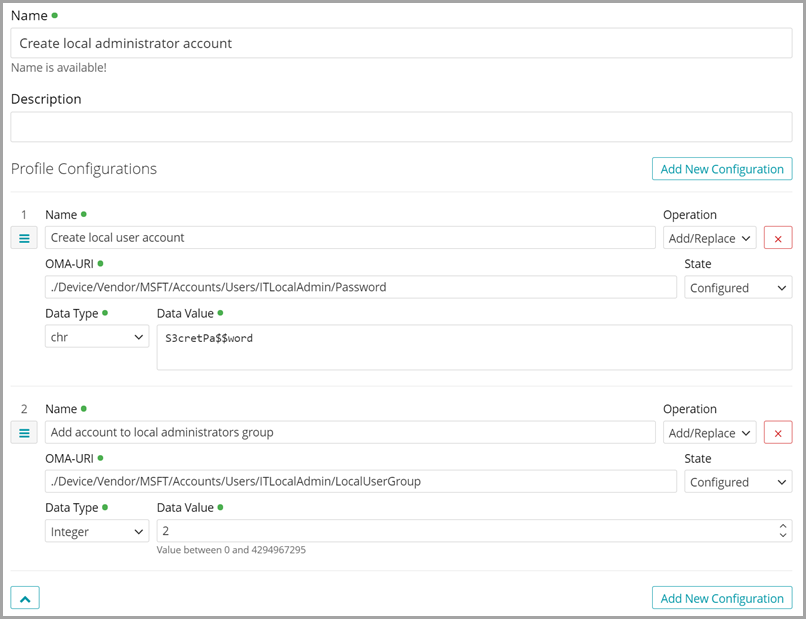Expand the Integer Data Type dropdown
Viewport: 806px width, 619px height.
click(x=97, y=531)
